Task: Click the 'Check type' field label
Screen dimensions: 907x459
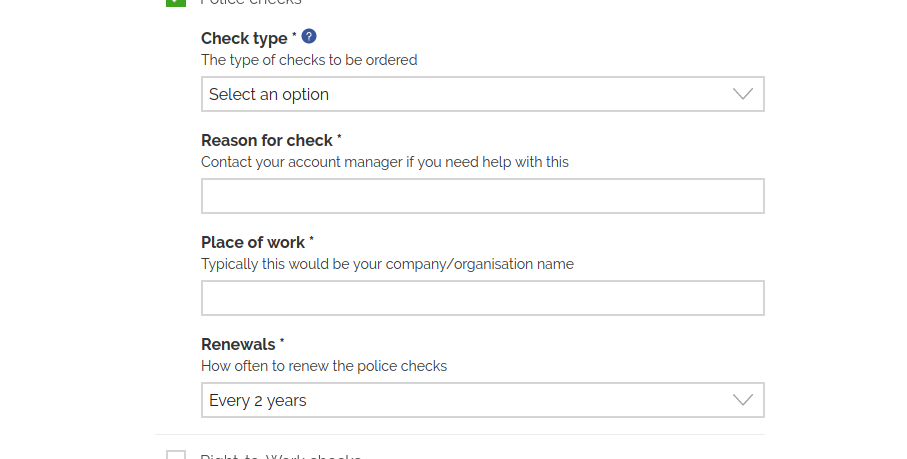Action: click(244, 39)
